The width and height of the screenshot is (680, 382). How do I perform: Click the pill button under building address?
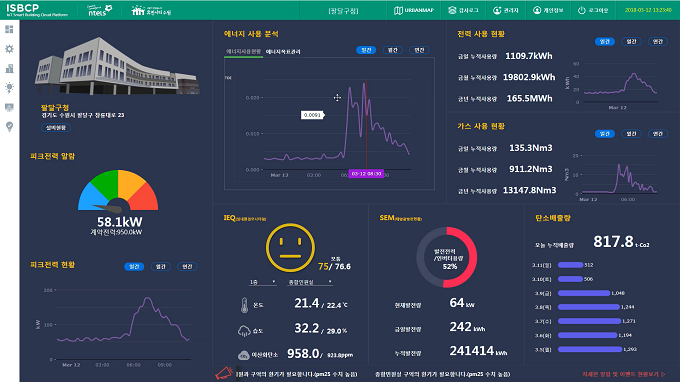[56, 127]
